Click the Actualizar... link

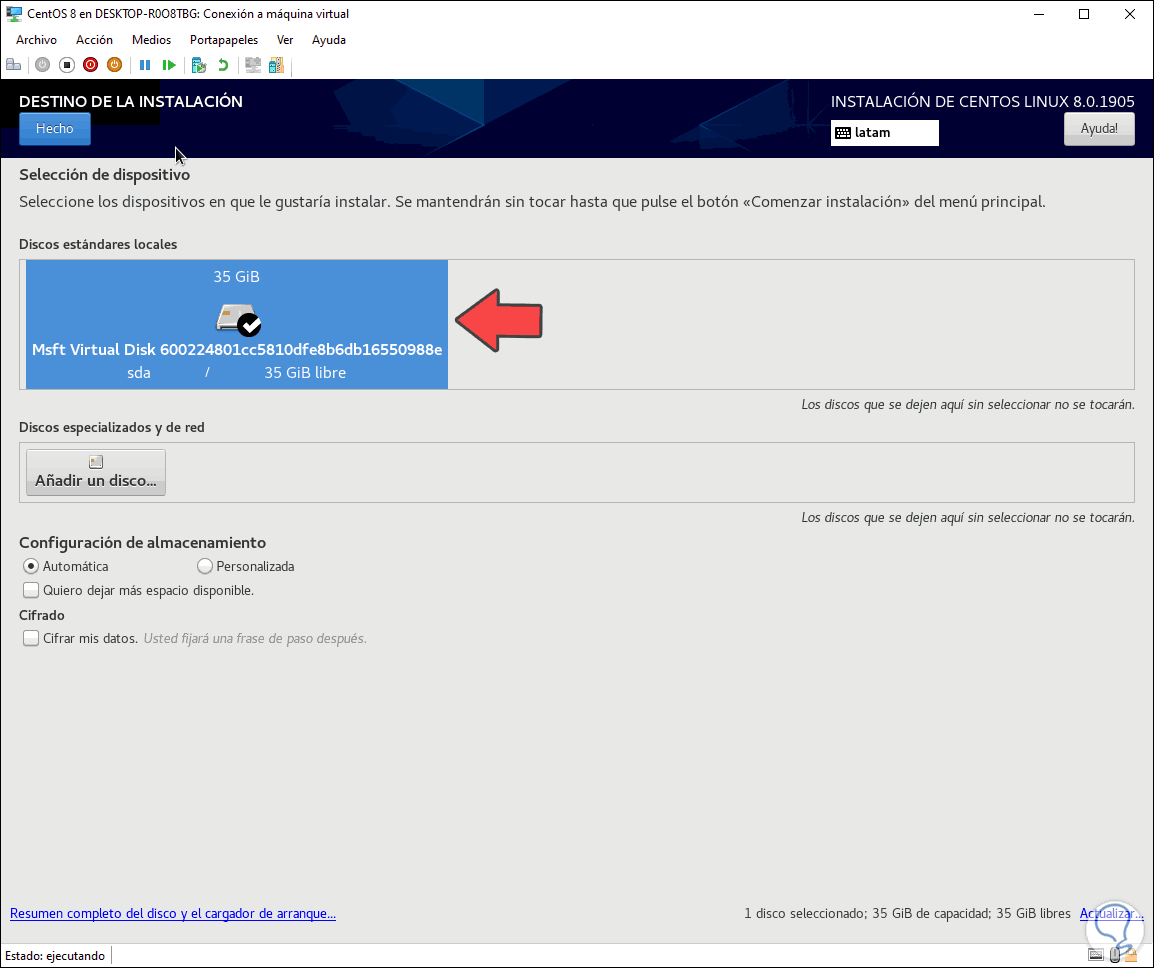pyautogui.click(x=1111, y=914)
